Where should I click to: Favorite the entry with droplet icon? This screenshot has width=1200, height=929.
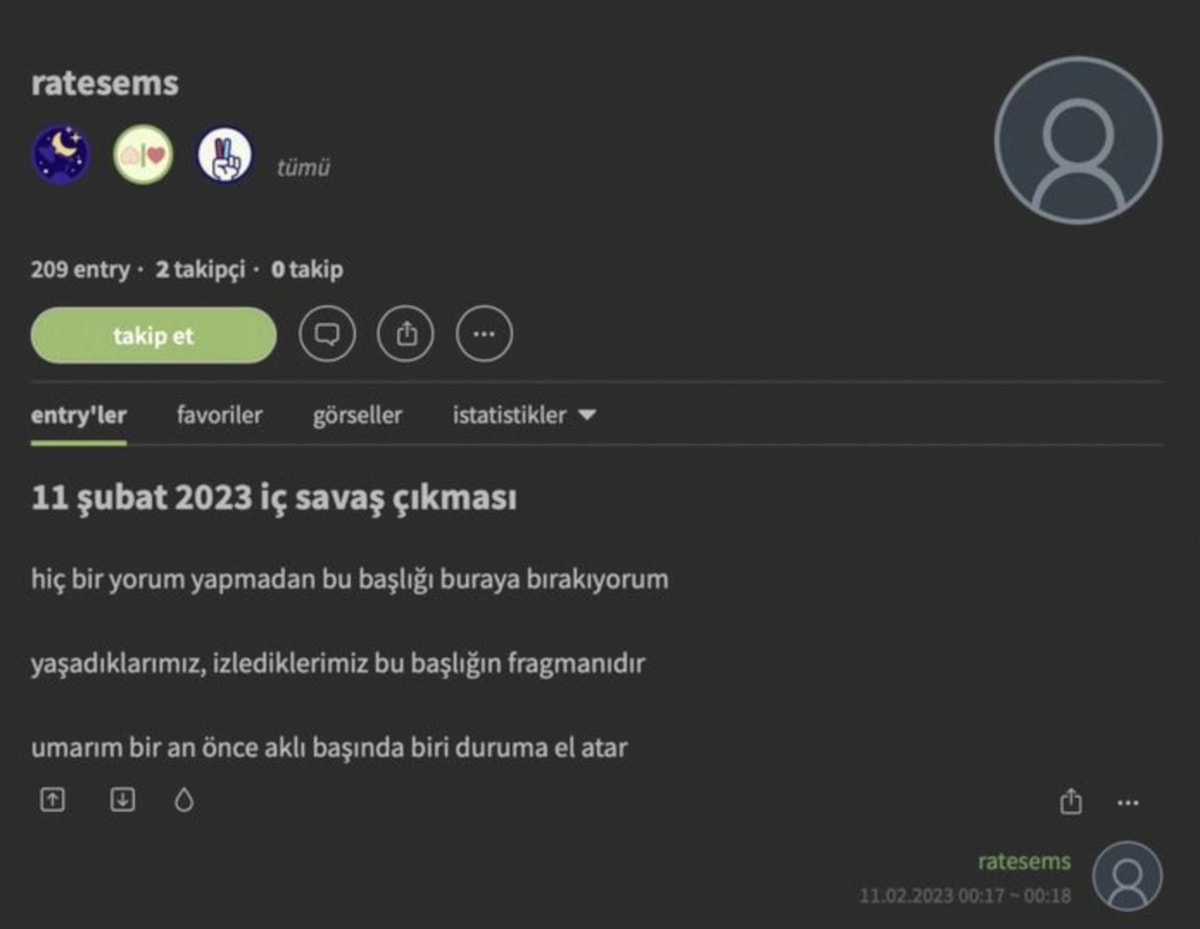pyautogui.click(x=184, y=800)
